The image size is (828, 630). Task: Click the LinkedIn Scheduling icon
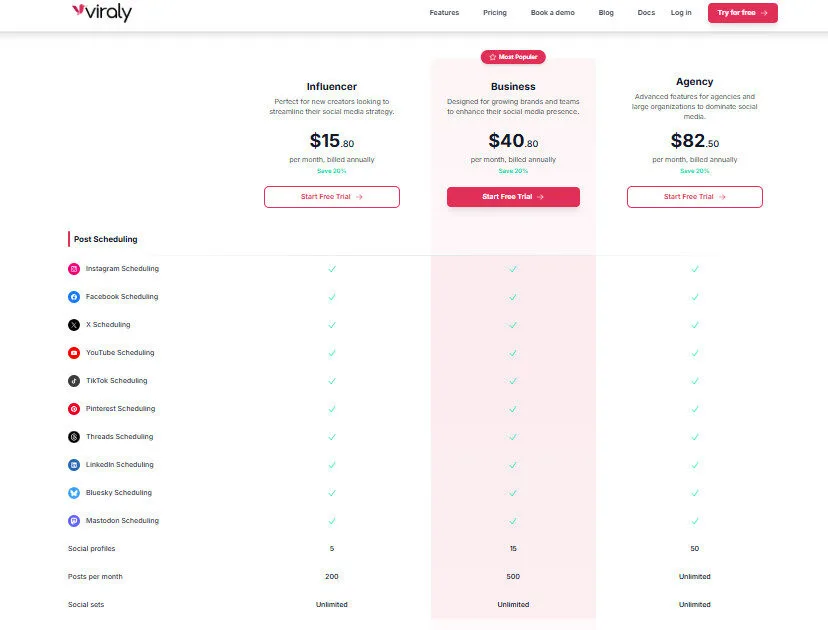click(71, 464)
